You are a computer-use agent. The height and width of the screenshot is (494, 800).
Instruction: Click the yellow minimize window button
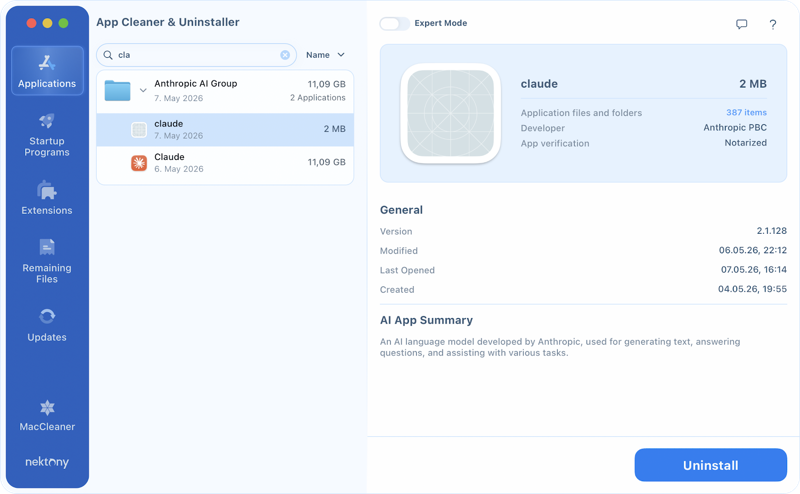click(x=47, y=23)
